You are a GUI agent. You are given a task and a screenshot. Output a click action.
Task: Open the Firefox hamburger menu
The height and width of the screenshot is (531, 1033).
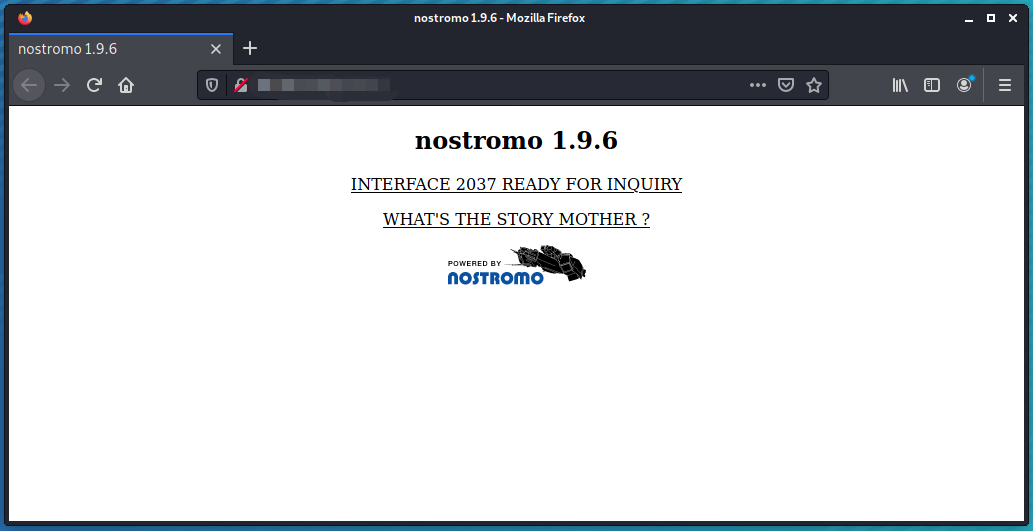tap(1005, 85)
